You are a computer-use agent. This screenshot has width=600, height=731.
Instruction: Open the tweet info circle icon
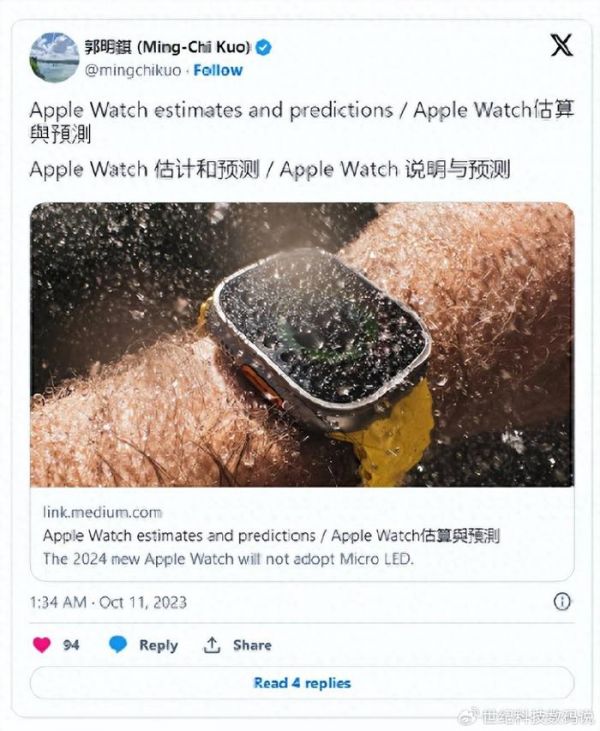(562, 601)
